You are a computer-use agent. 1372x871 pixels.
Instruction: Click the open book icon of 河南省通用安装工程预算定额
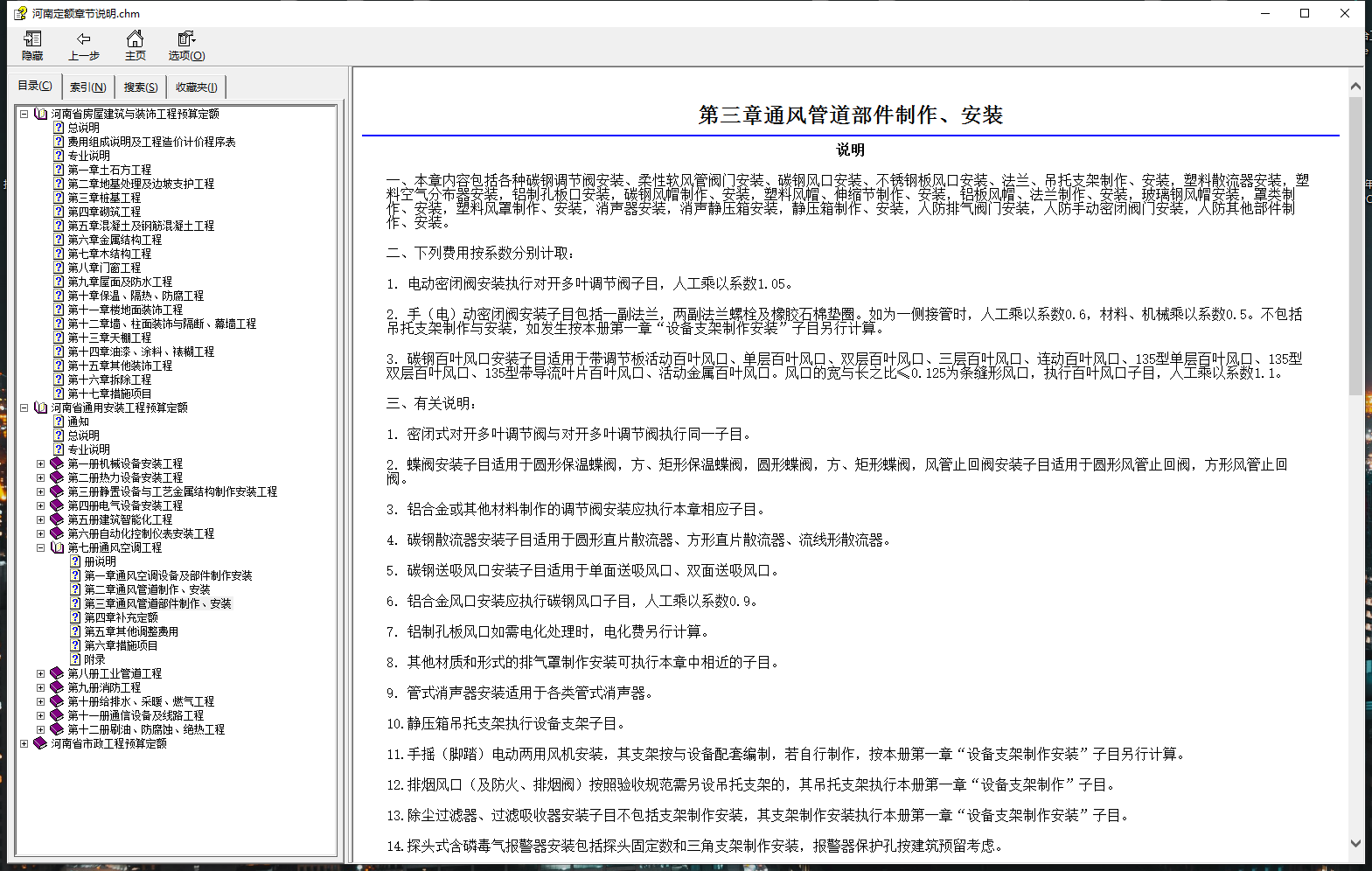click(x=40, y=408)
